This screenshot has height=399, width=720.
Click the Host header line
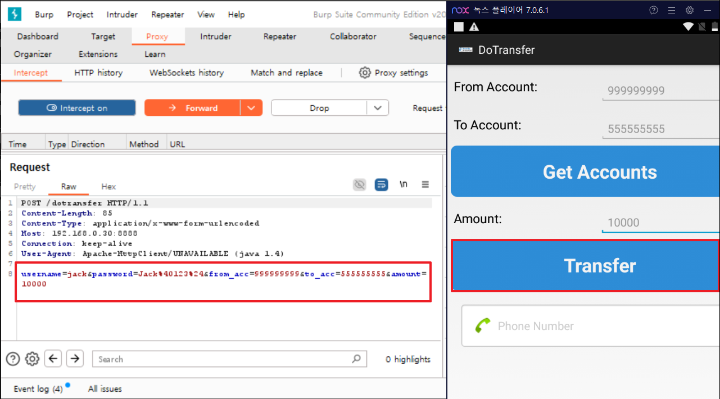pyautogui.click(x=79, y=233)
